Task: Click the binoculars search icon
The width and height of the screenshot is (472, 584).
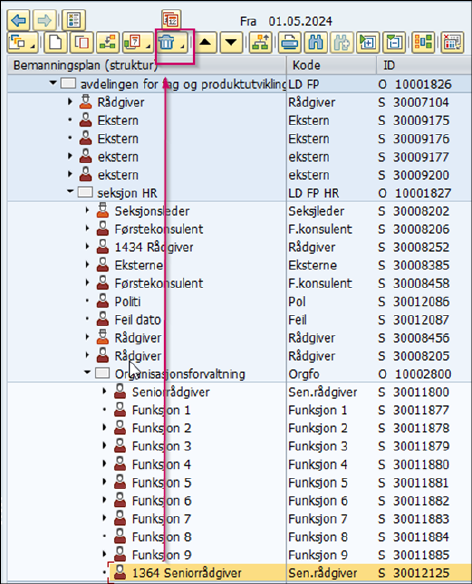Action: 316,42
